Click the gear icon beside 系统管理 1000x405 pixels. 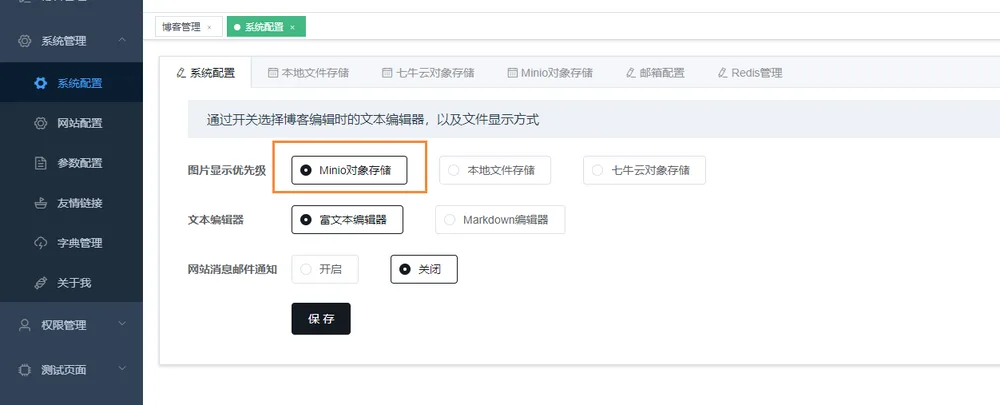coord(25,41)
